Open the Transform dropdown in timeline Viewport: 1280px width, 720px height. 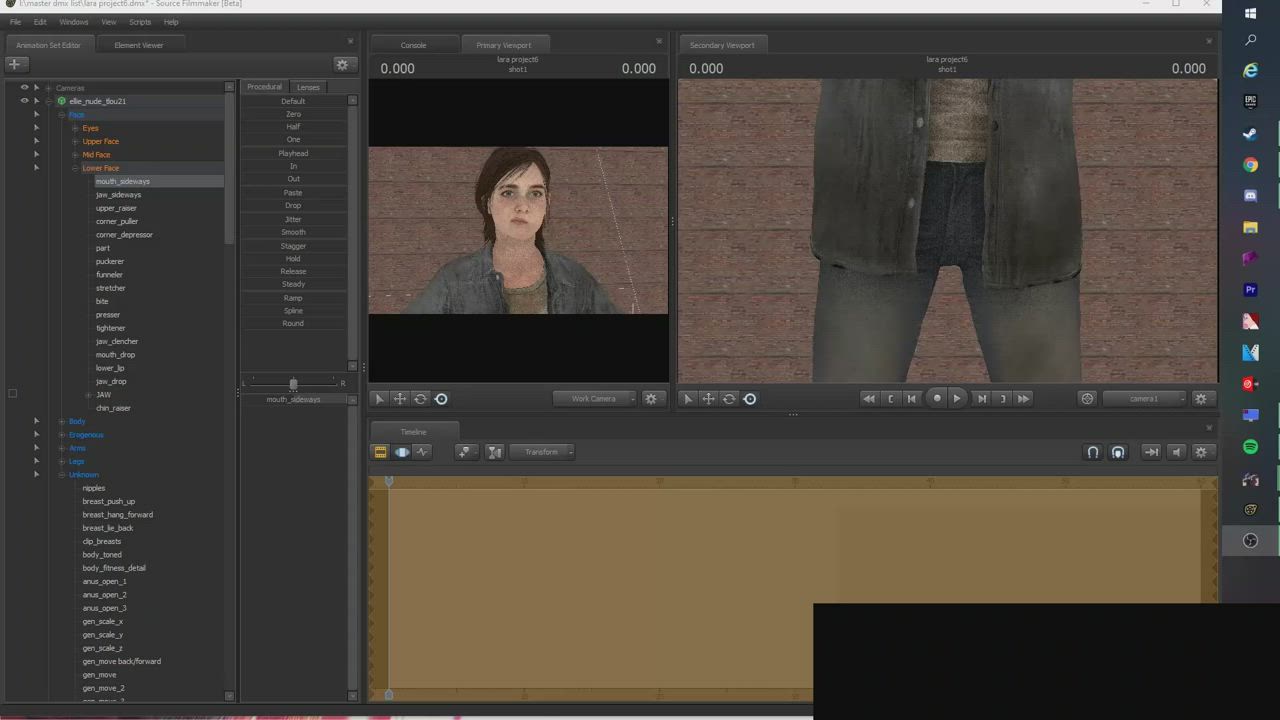pyautogui.click(x=544, y=452)
